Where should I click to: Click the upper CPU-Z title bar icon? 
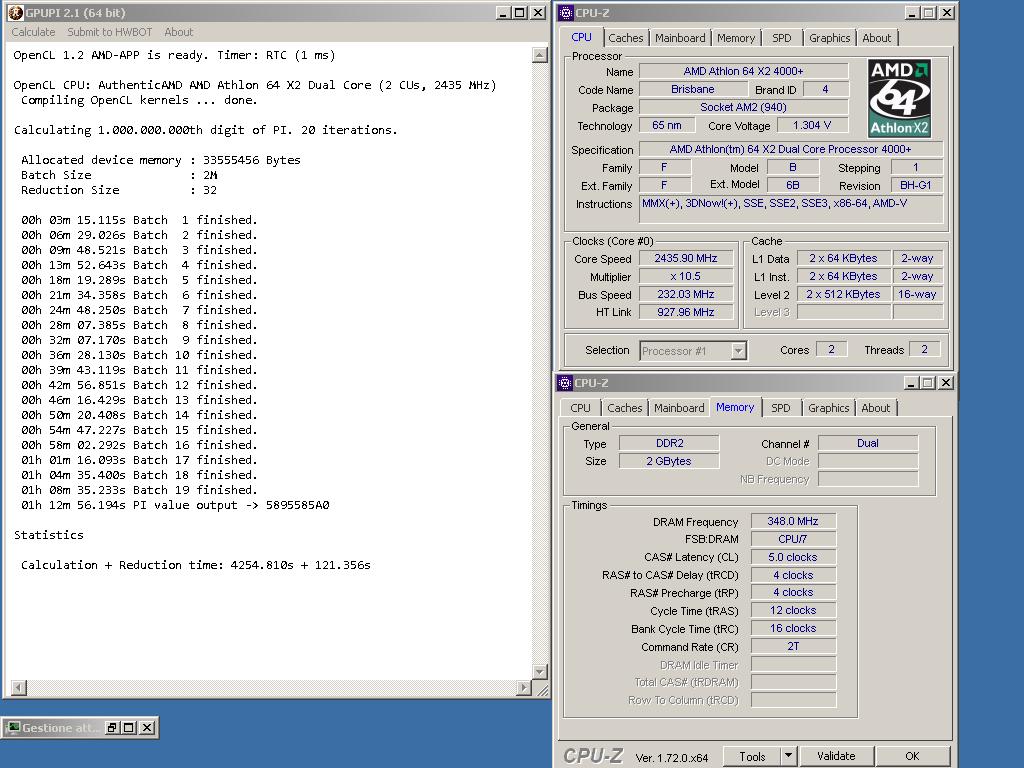(566, 12)
